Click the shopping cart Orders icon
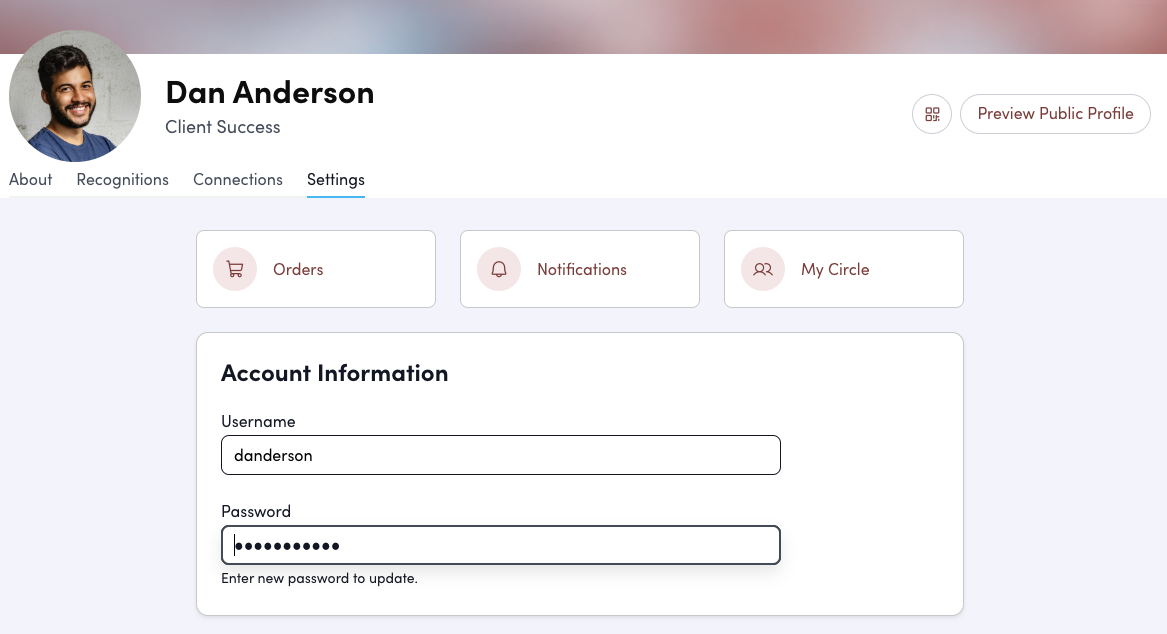Screen dimensions: 1167x634 click(x=235, y=269)
